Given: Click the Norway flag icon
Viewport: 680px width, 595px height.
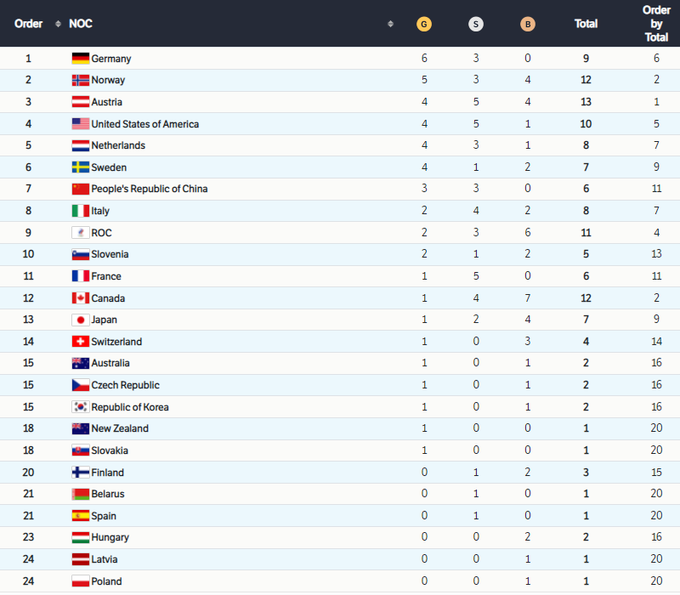Looking at the screenshot, I should (80, 80).
